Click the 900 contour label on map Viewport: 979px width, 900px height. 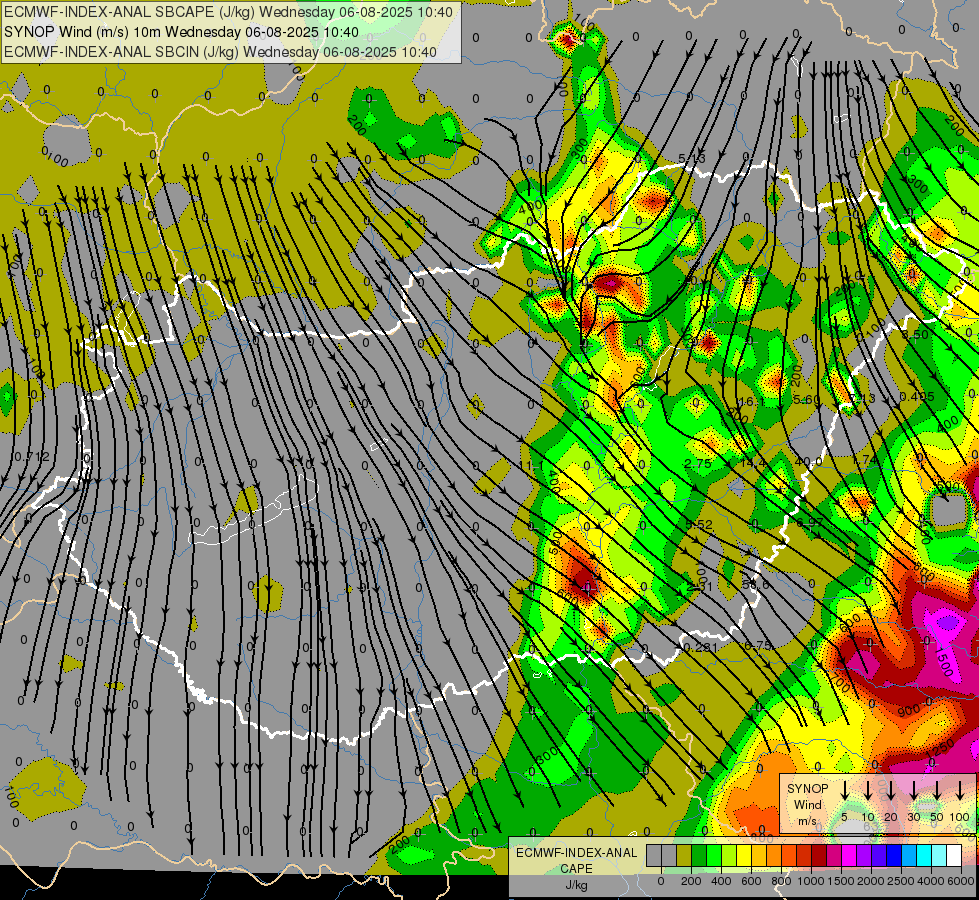tap(908, 710)
